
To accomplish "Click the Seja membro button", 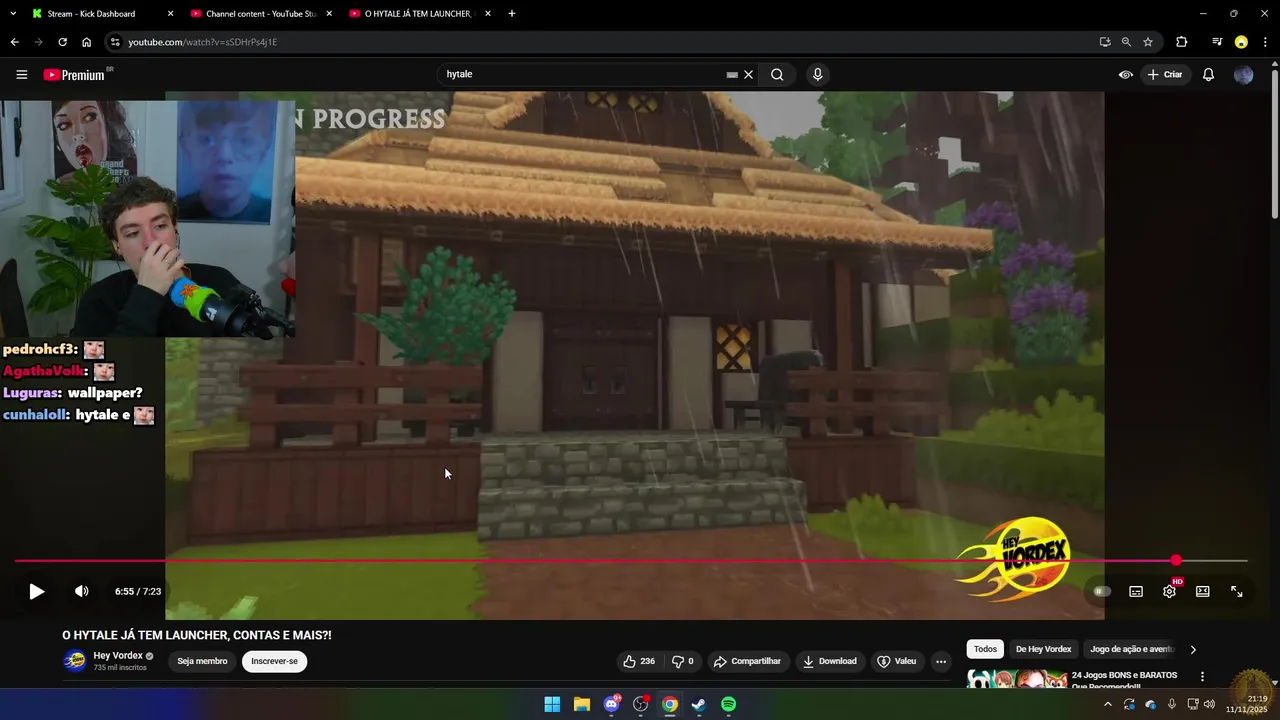I will [202, 661].
